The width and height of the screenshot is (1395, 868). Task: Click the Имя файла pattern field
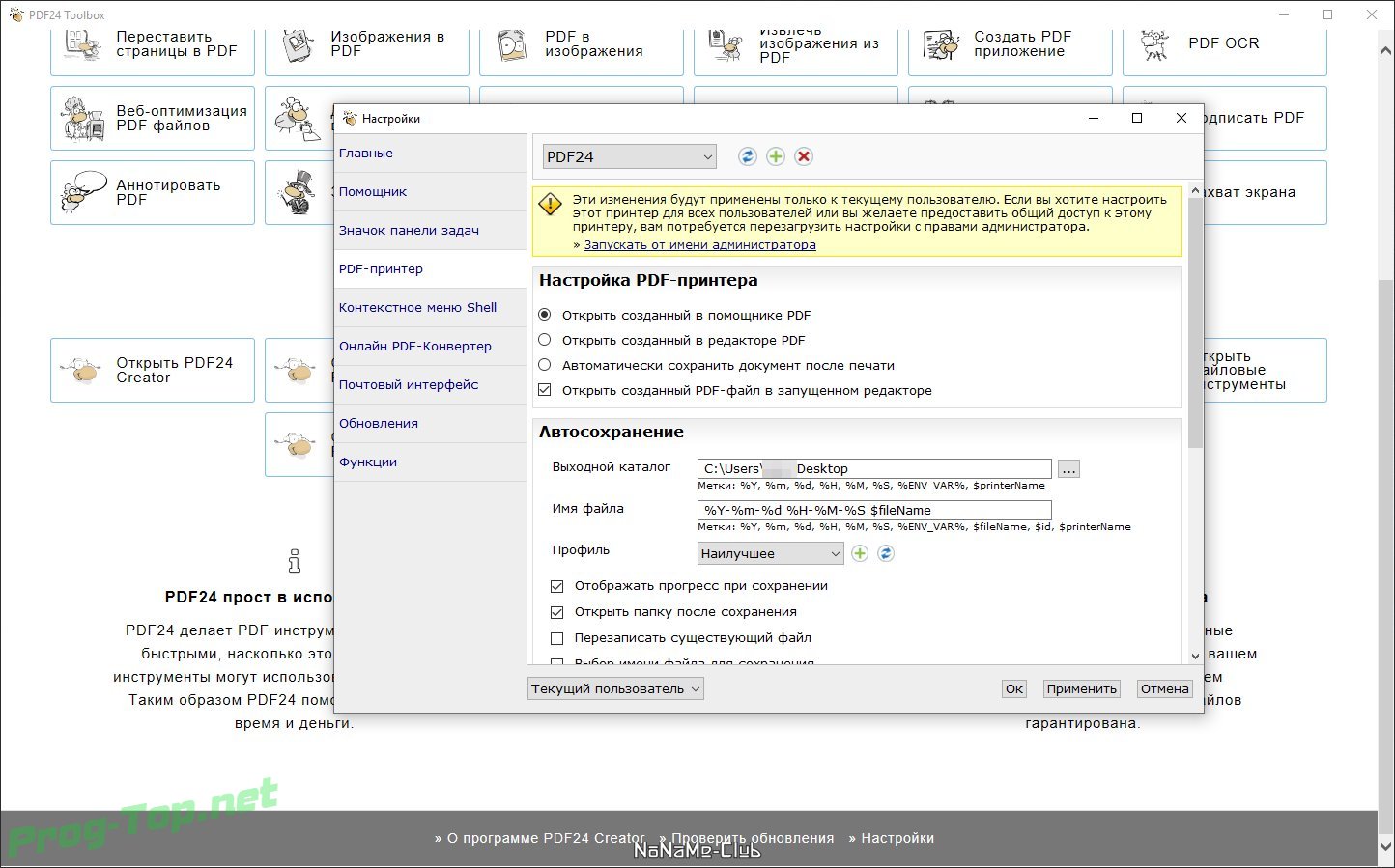(874, 511)
